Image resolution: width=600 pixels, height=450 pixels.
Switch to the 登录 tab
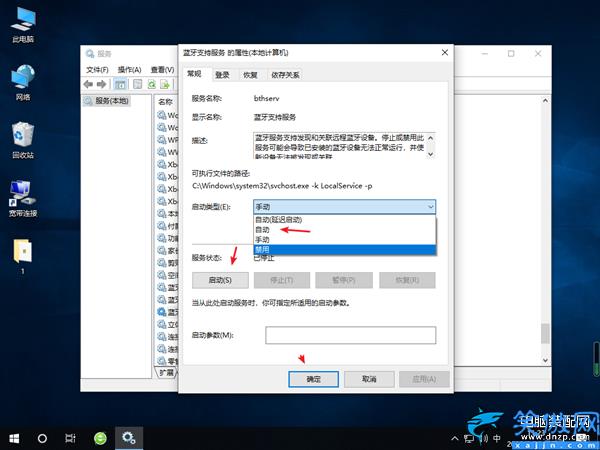(222, 75)
